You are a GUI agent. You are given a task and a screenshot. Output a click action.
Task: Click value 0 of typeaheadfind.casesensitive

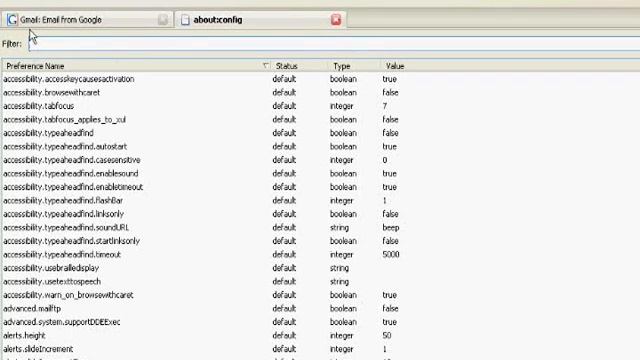[384, 160]
